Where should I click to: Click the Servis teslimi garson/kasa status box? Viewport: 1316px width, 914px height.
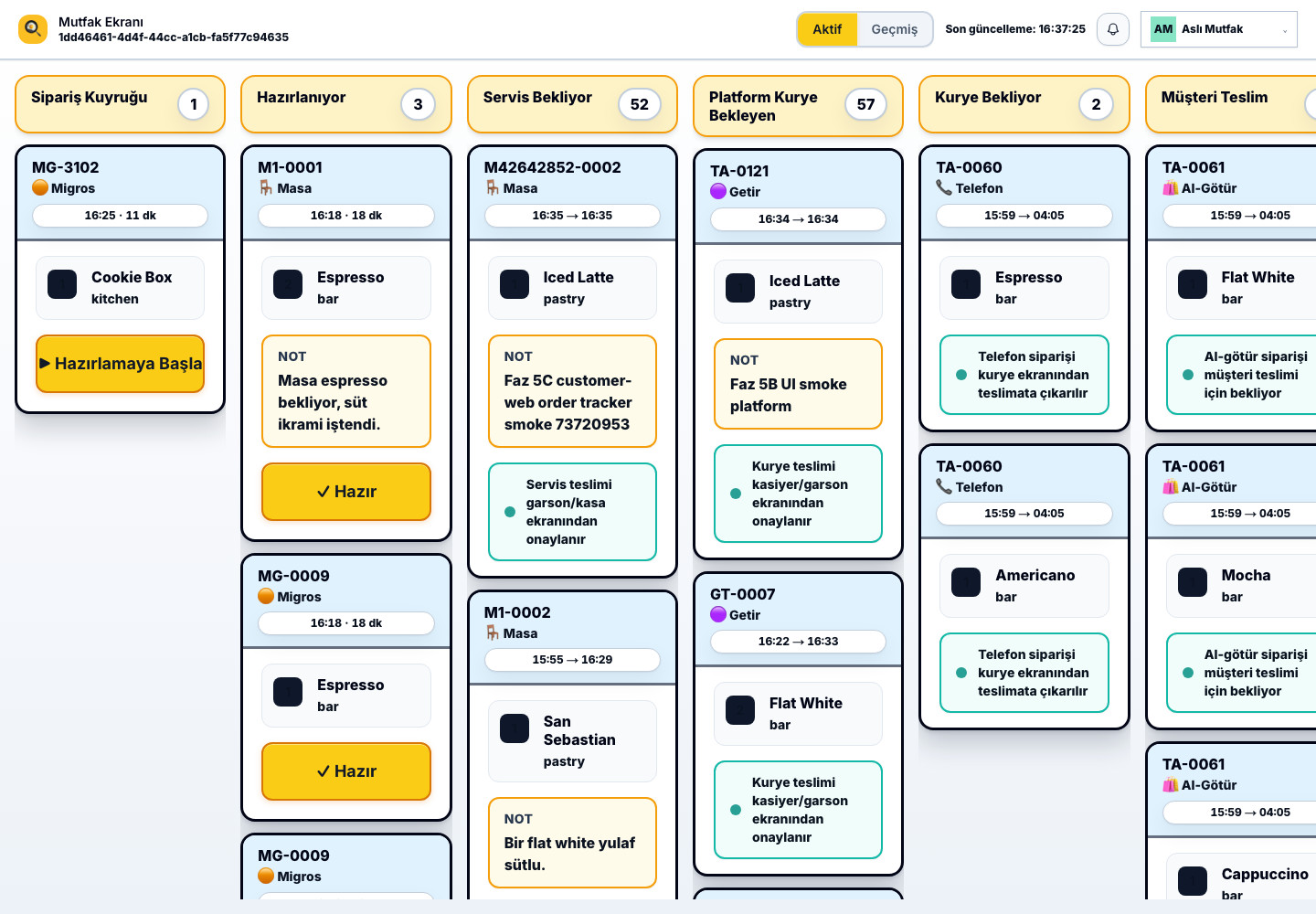(x=572, y=512)
